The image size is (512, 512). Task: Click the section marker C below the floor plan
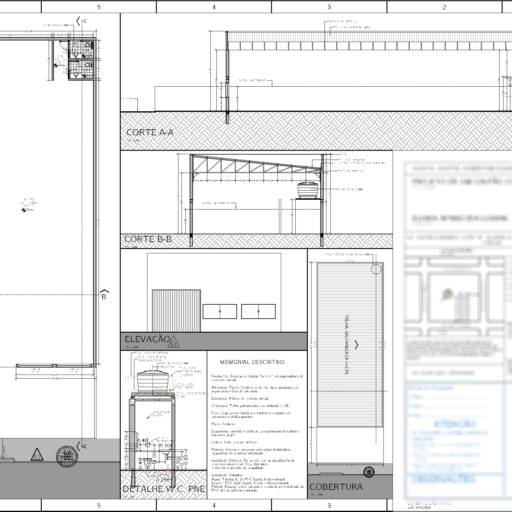click(81, 446)
